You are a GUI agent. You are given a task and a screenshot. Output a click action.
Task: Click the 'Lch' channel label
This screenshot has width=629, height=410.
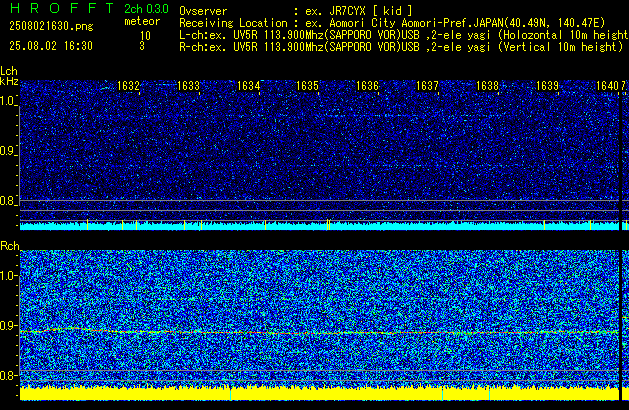(x=9, y=71)
